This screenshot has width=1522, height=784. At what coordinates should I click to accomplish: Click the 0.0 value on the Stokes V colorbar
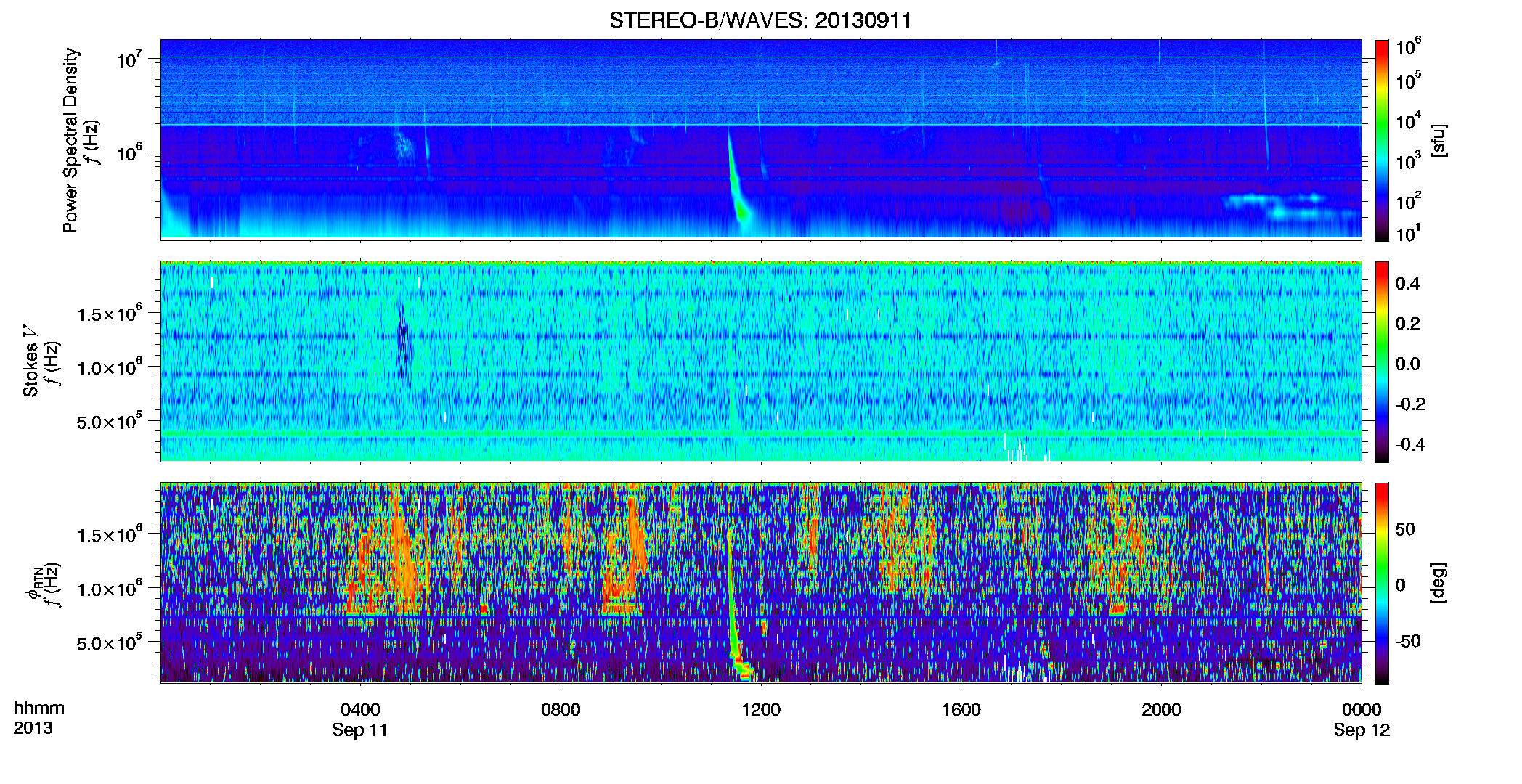click(x=1407, y=364)
